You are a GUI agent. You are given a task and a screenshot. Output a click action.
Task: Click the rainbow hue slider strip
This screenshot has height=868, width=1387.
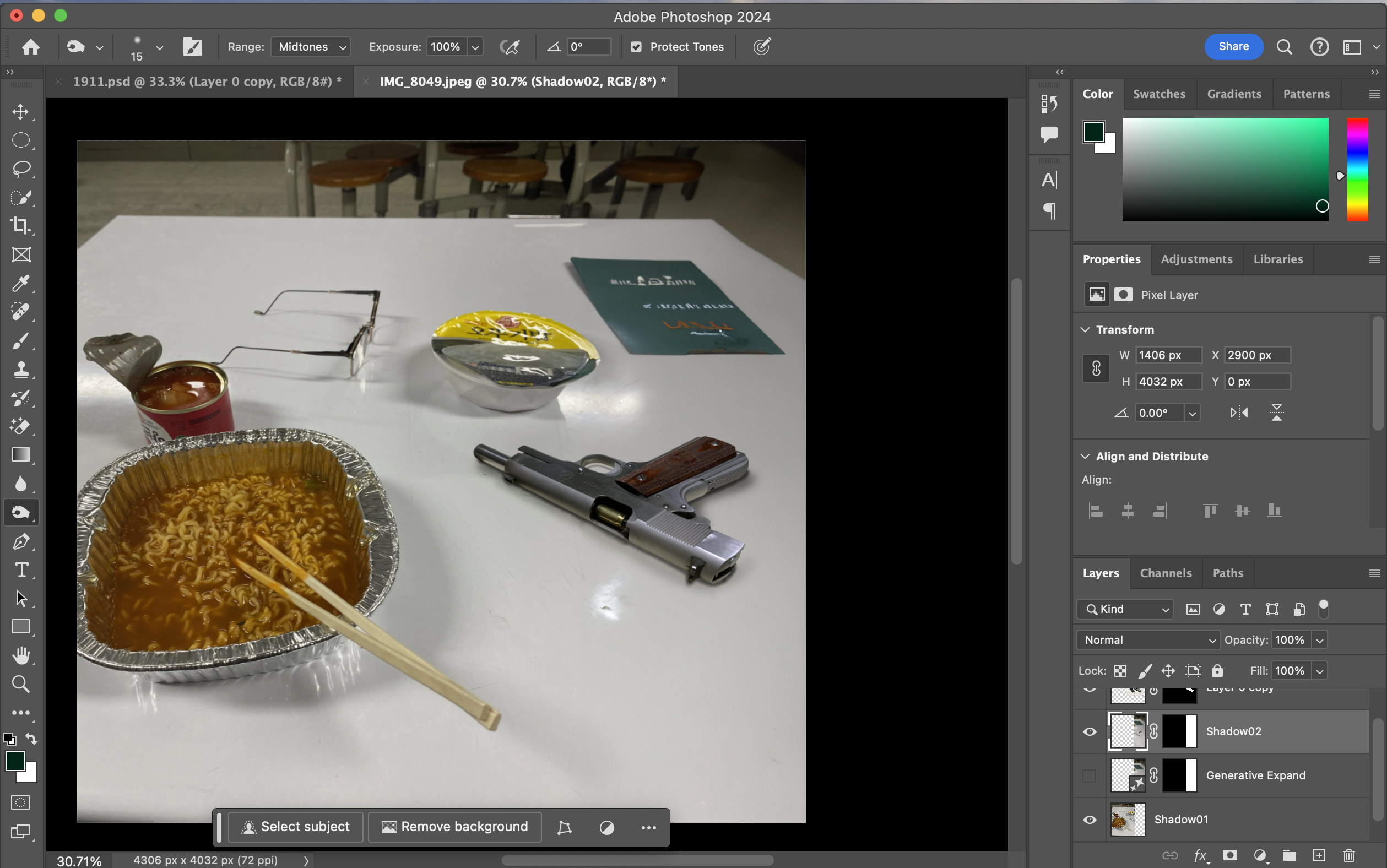pyautogui.click(x=1357, y=169)
